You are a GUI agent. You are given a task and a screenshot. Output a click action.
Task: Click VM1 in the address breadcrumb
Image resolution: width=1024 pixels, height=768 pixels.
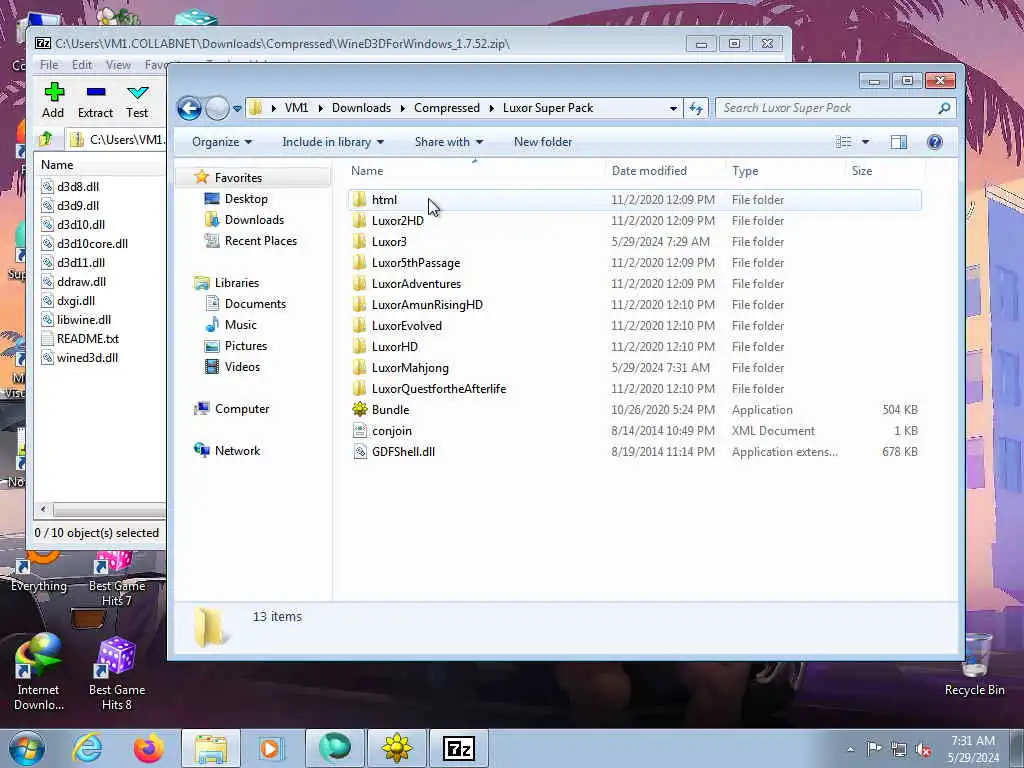(296, 108)
